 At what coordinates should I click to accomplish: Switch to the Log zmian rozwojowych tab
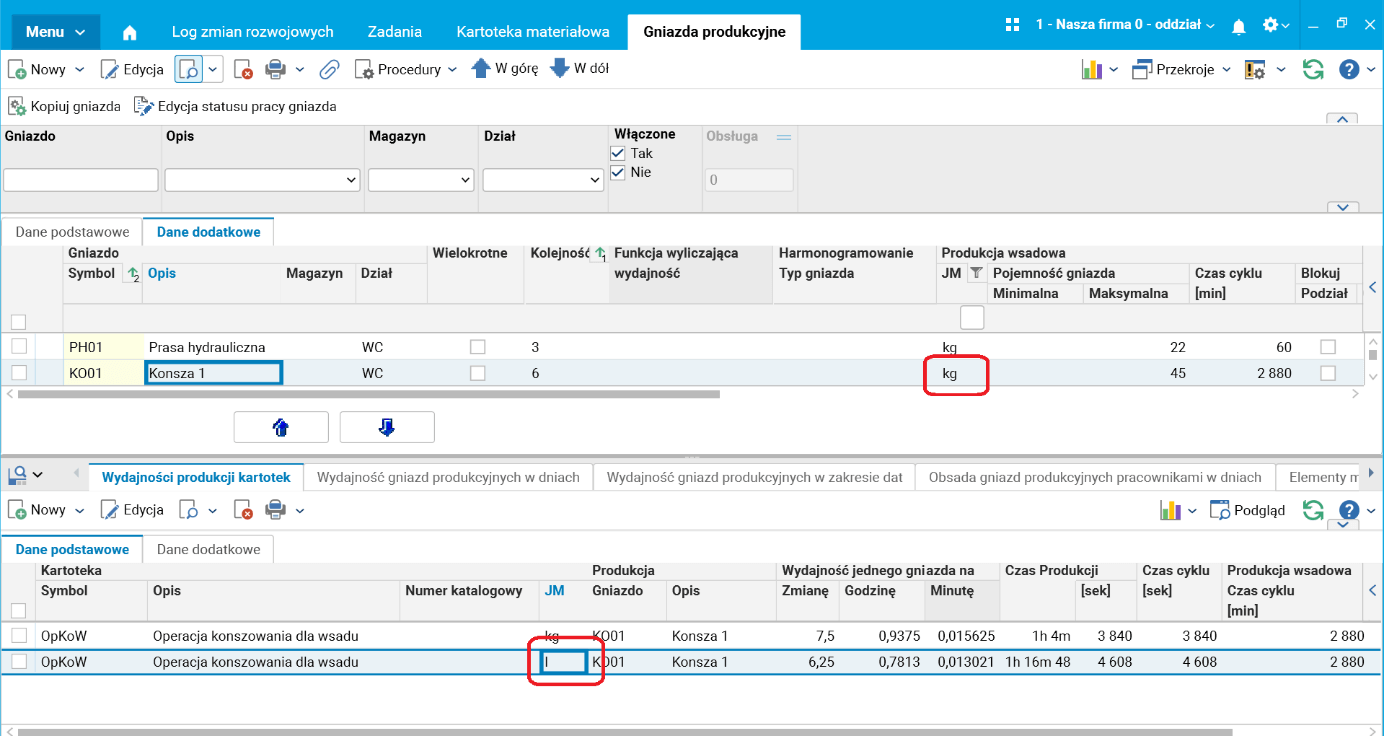click(253, 32)
